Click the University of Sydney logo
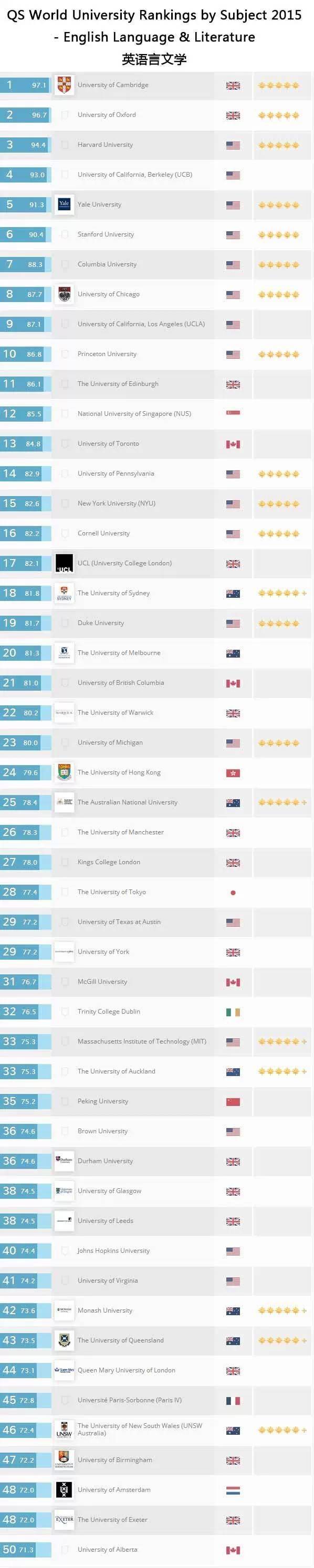The height and width of the screenshot is (1568, 314). pos(64,593)
